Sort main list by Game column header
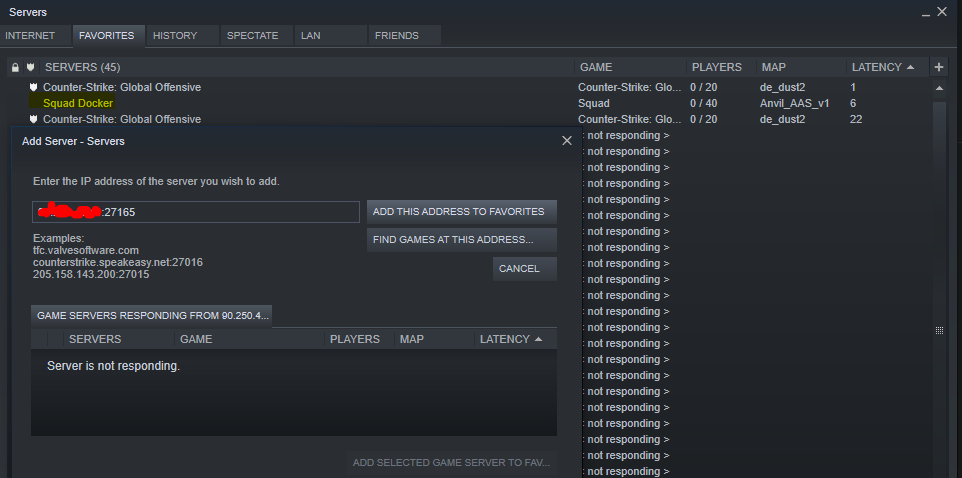The image size is (962, 478). pos(631,67)
